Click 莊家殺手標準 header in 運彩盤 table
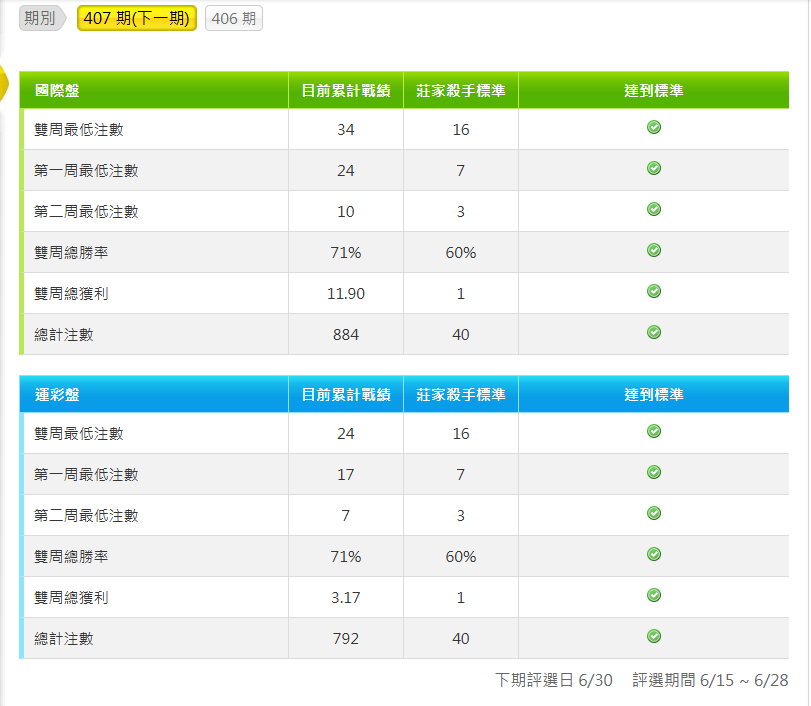The height and width of the screenshot is (706, 811). (x=461, y=395)
